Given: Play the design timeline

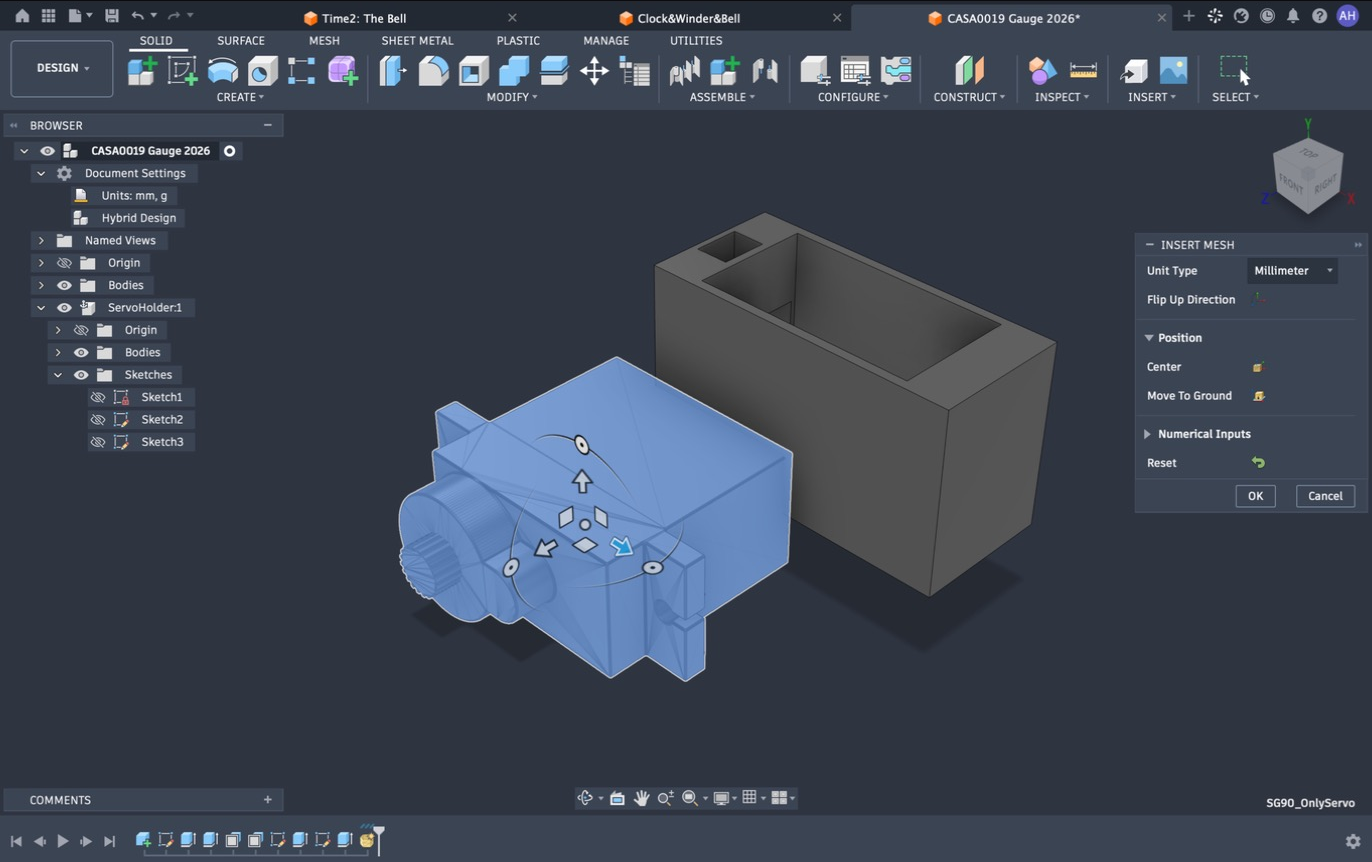Looking at the screenshot, I should (63, 841).
